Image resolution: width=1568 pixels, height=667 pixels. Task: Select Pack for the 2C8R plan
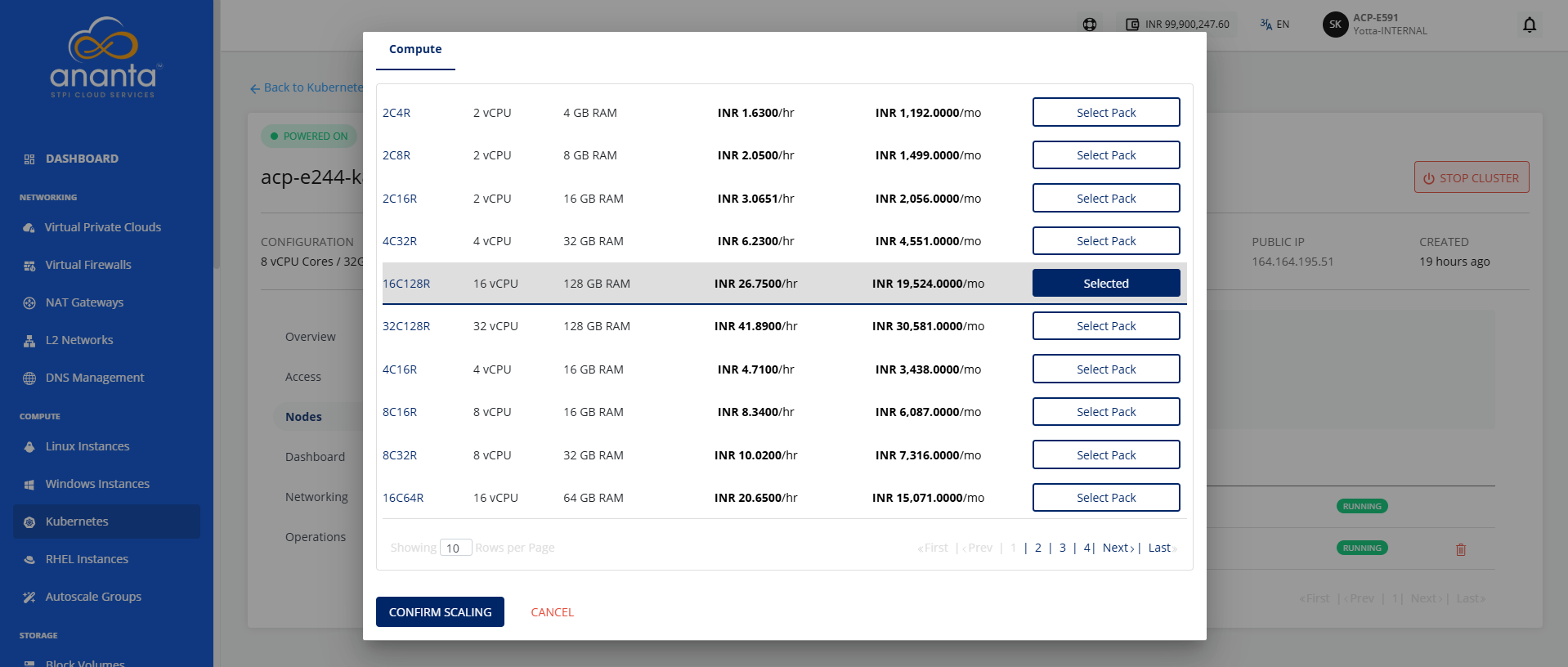coord(1106,155)
